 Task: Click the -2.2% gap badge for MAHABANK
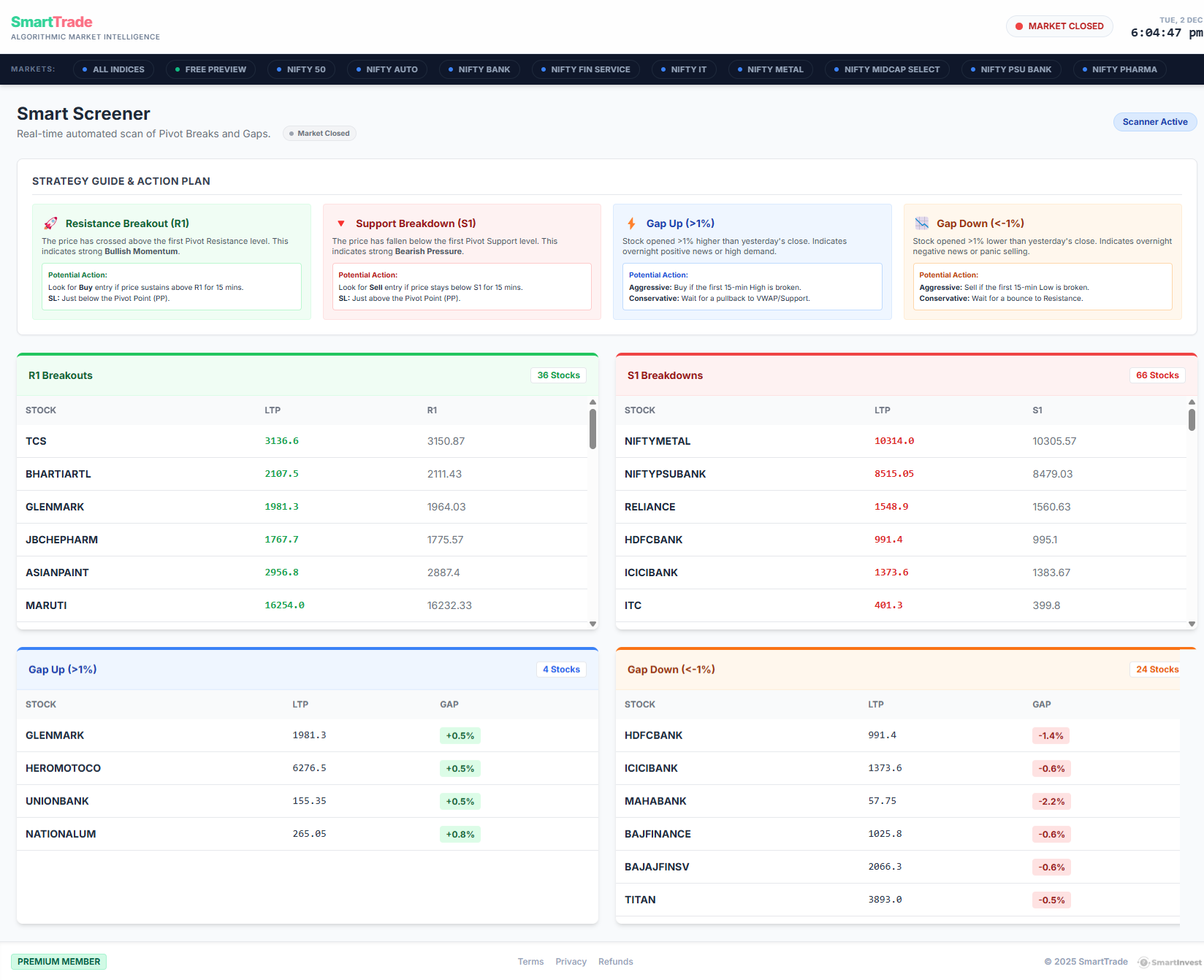(1051, 801)
